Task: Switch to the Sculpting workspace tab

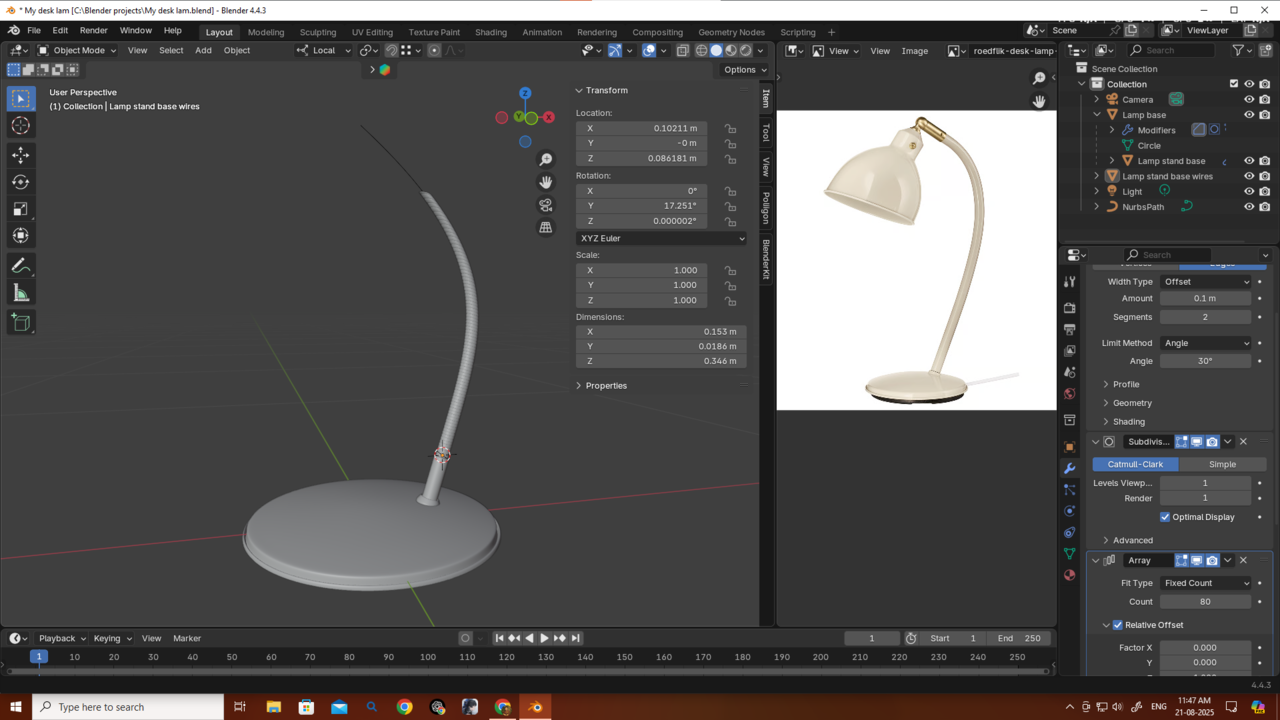Action: click(x=318, y=32)
